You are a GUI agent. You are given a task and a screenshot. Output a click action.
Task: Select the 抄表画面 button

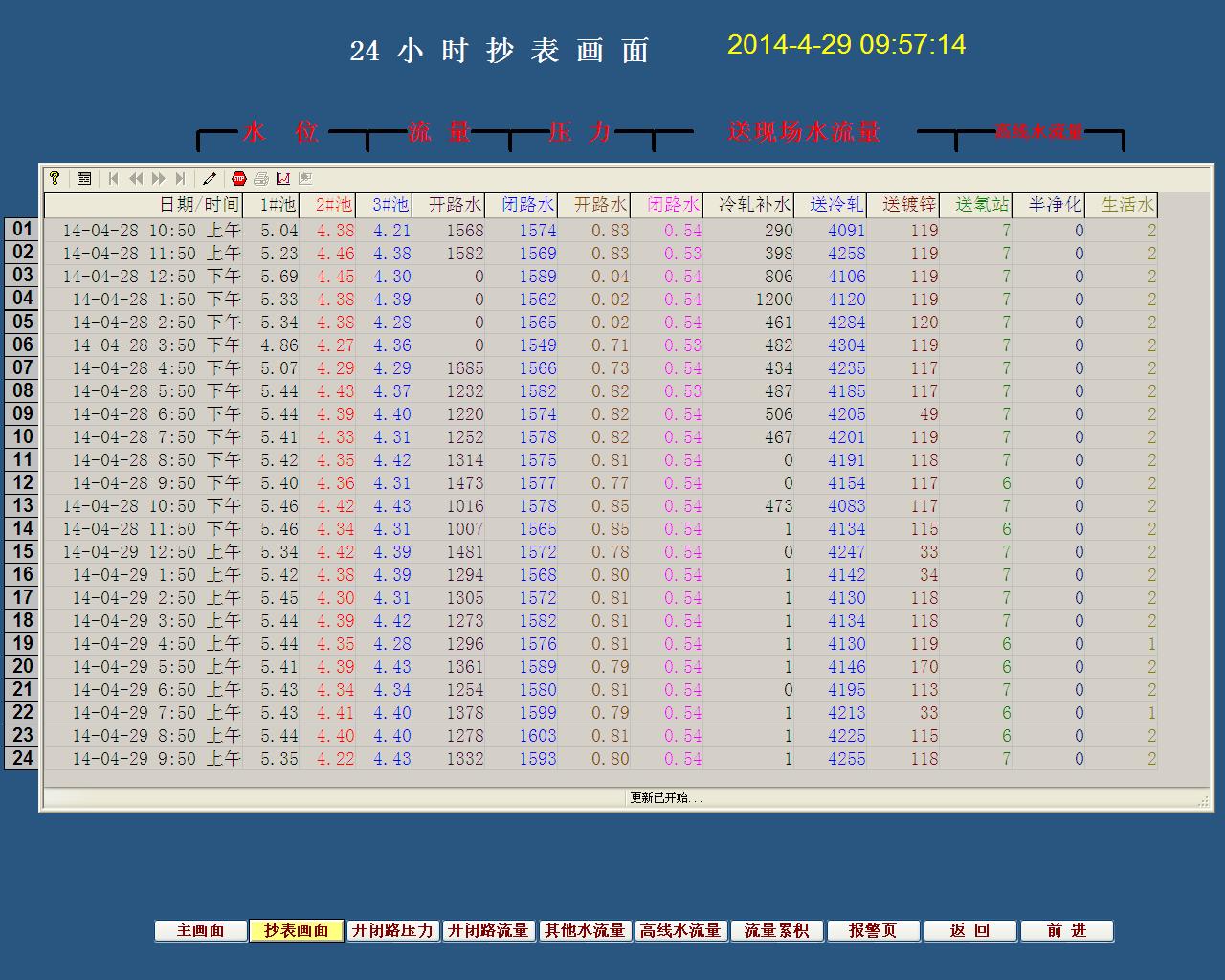(x=297, y=930)
